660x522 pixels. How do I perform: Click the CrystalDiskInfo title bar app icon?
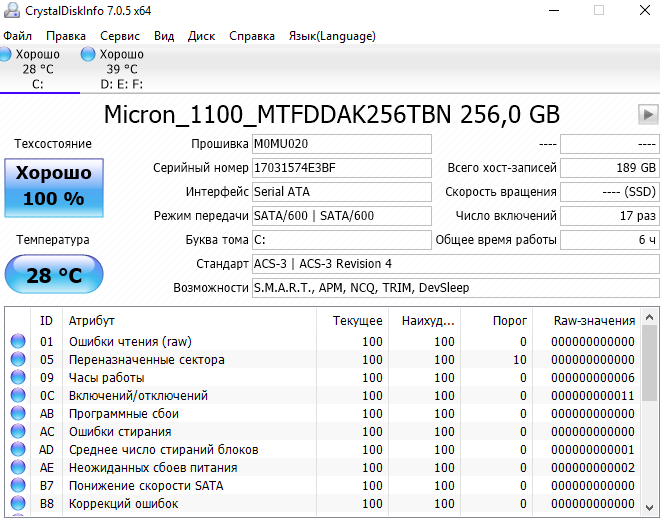click(x=11, y=10)
